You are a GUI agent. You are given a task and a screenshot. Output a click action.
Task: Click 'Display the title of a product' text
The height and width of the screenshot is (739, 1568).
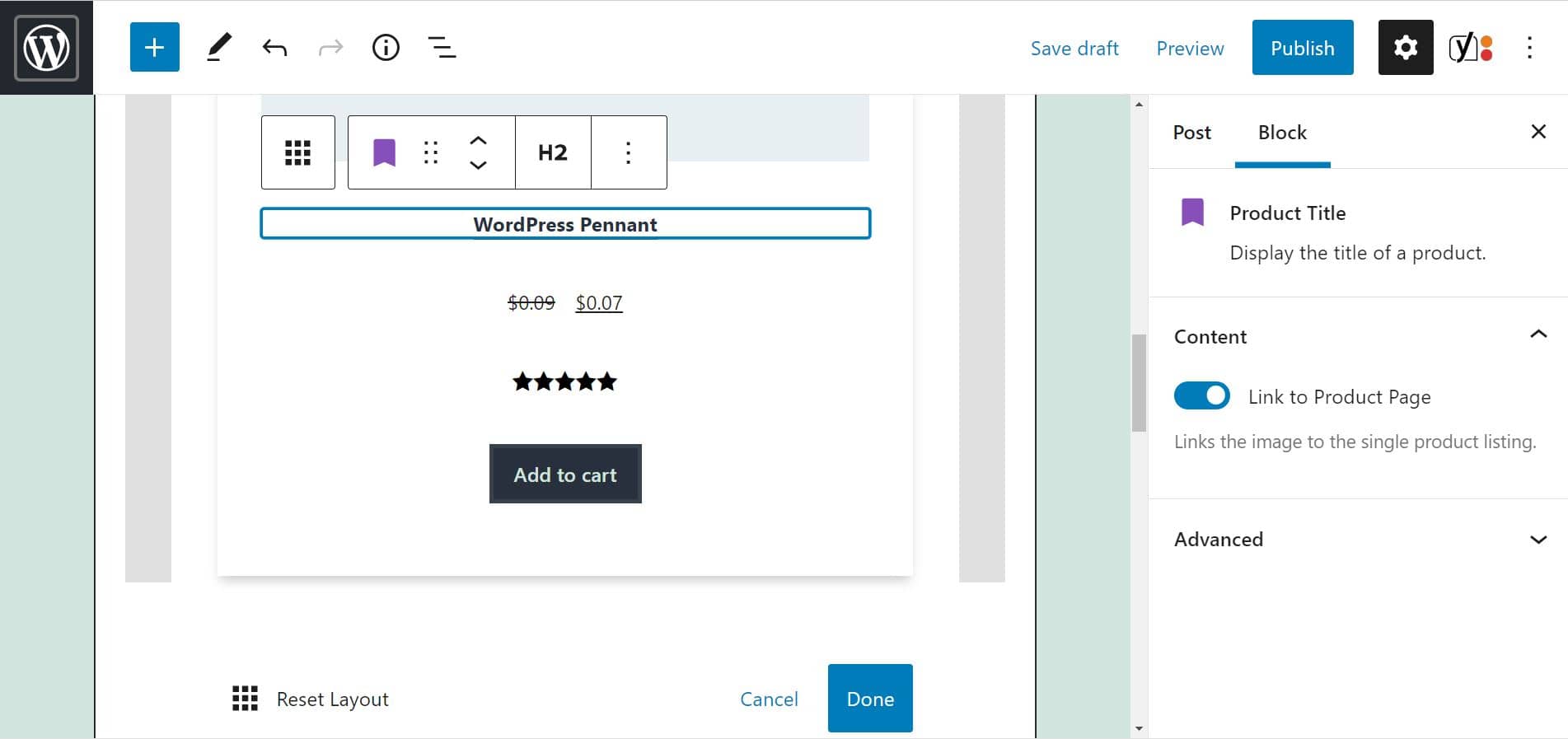click(x=1357, y=253)
